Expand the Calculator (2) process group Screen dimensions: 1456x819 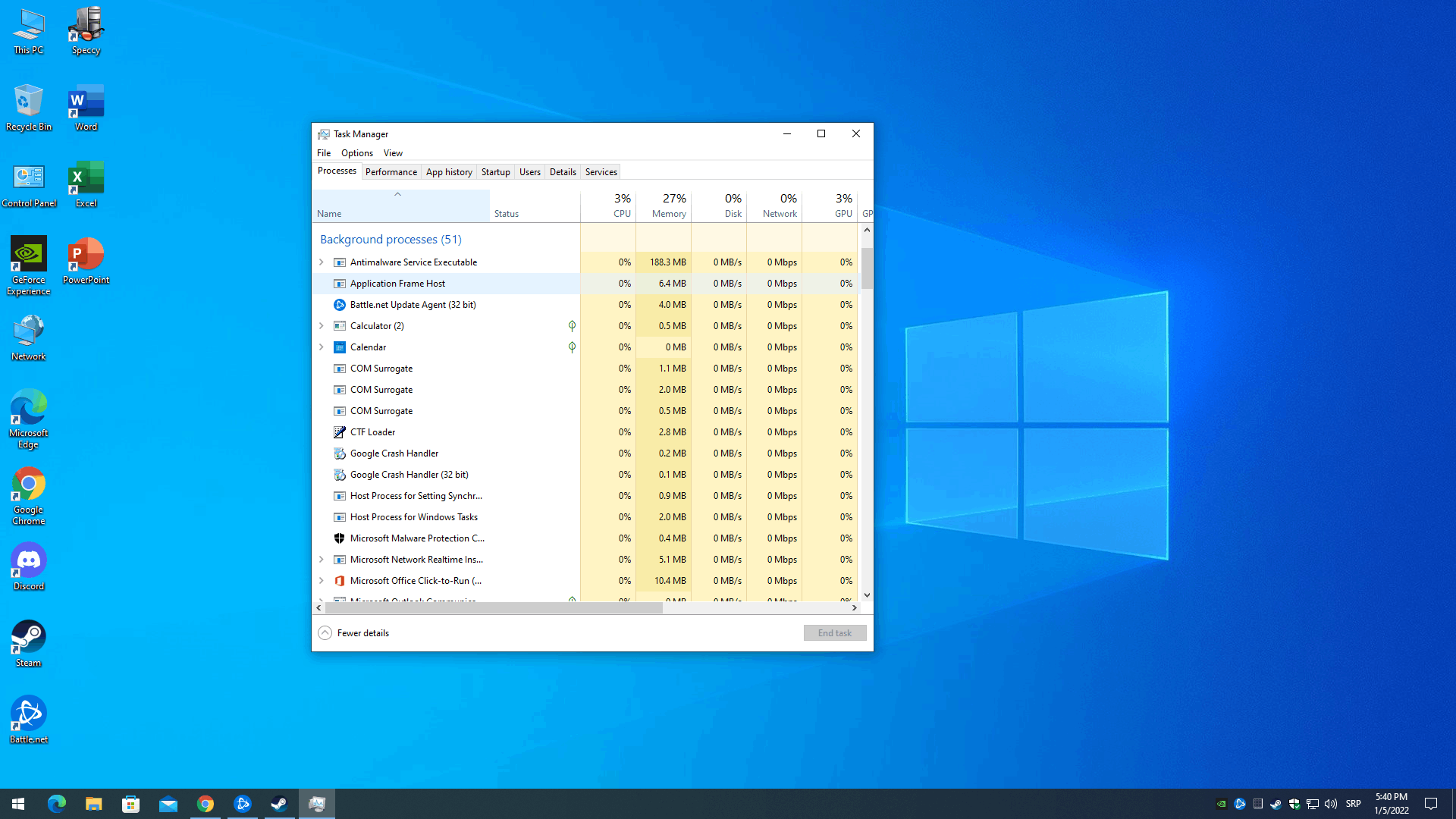321,326
